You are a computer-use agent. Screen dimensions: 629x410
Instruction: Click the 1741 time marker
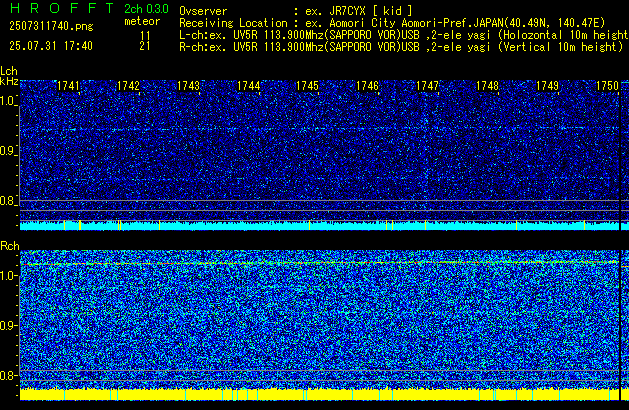69,86
